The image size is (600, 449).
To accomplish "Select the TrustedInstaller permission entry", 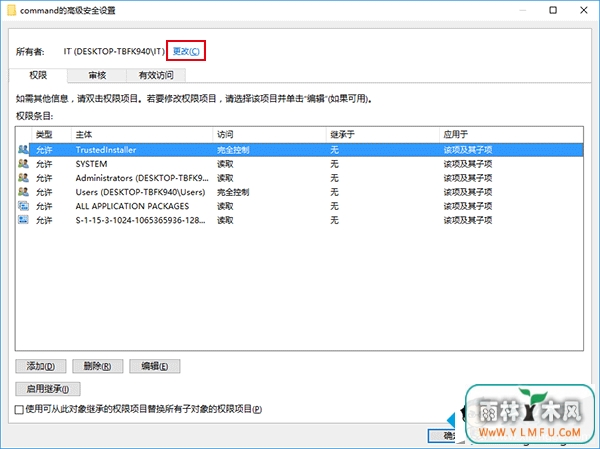I will (x=300, y=150).
